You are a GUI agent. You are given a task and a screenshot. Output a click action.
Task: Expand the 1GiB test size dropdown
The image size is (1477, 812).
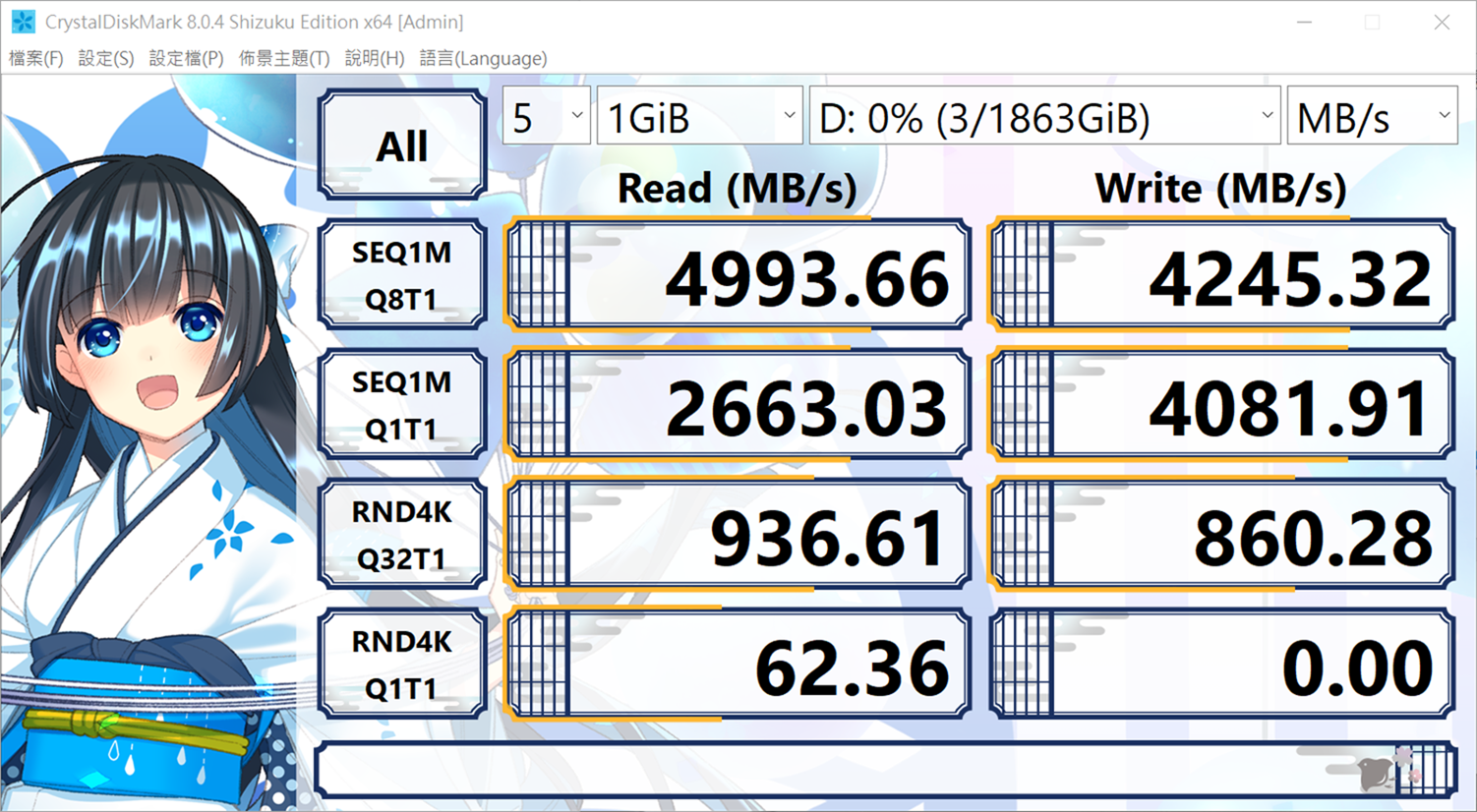(699, 118)
